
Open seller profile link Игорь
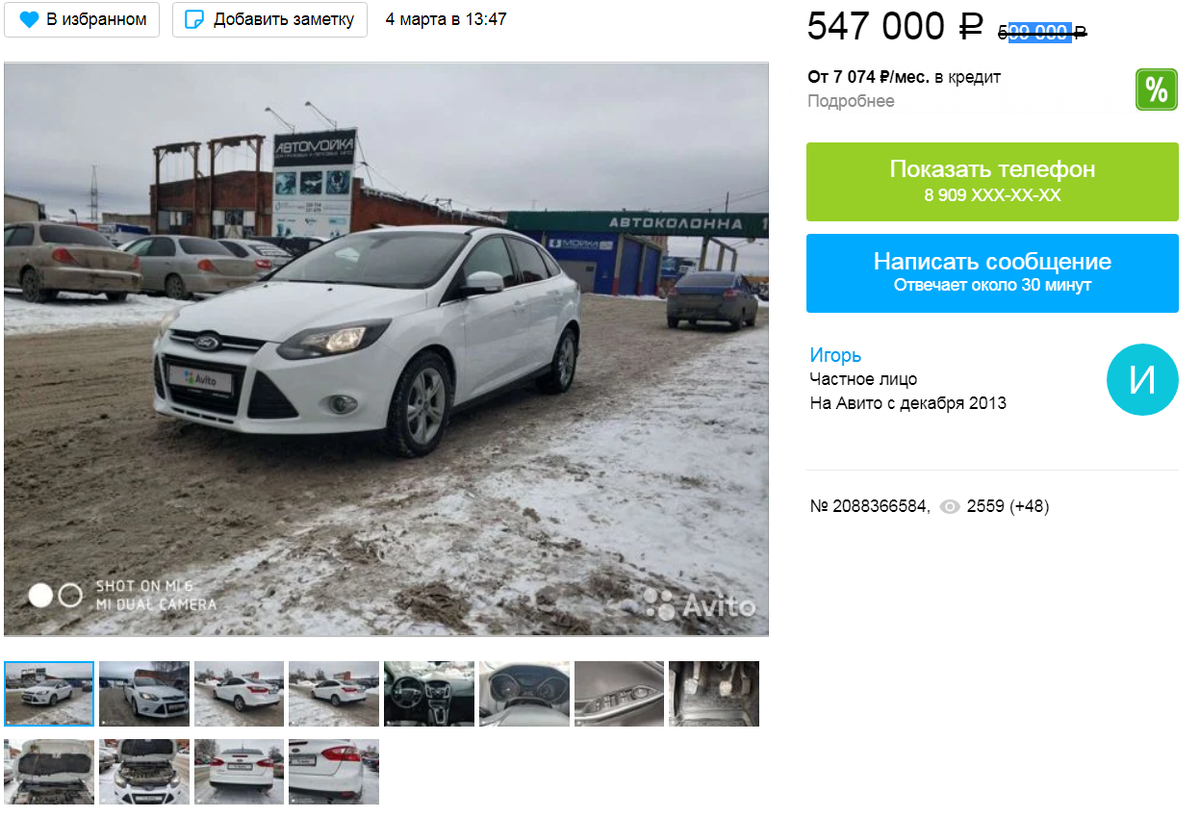[835, 355]
